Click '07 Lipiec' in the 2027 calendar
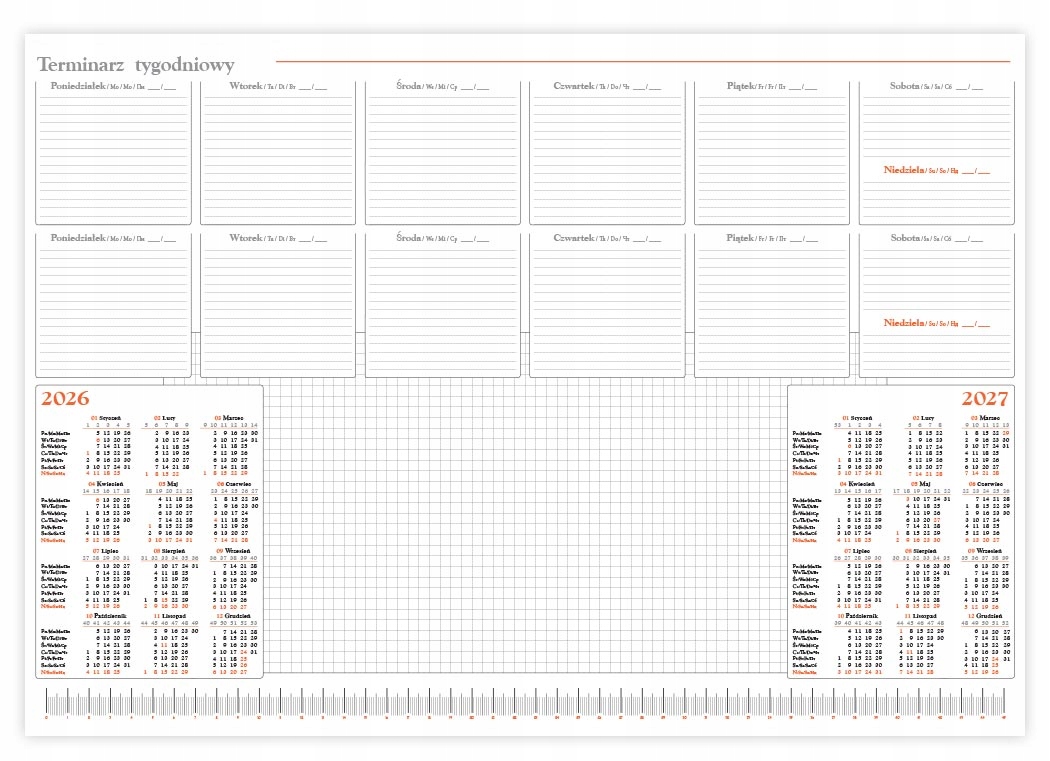This screenshot has height=761, width=1050. 856,551
